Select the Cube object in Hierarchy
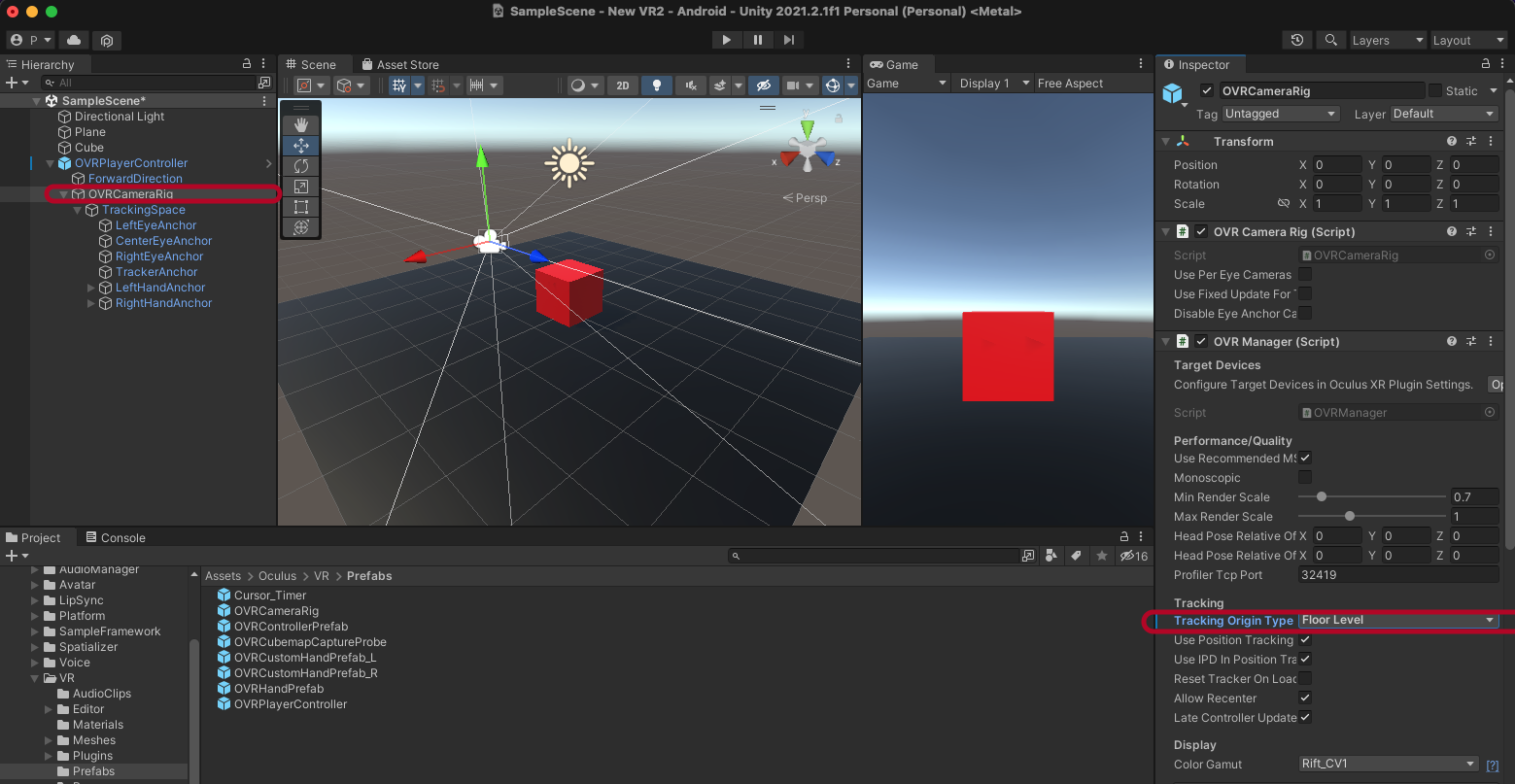This screenshot has height=784, width=1515. click(89, 148)
